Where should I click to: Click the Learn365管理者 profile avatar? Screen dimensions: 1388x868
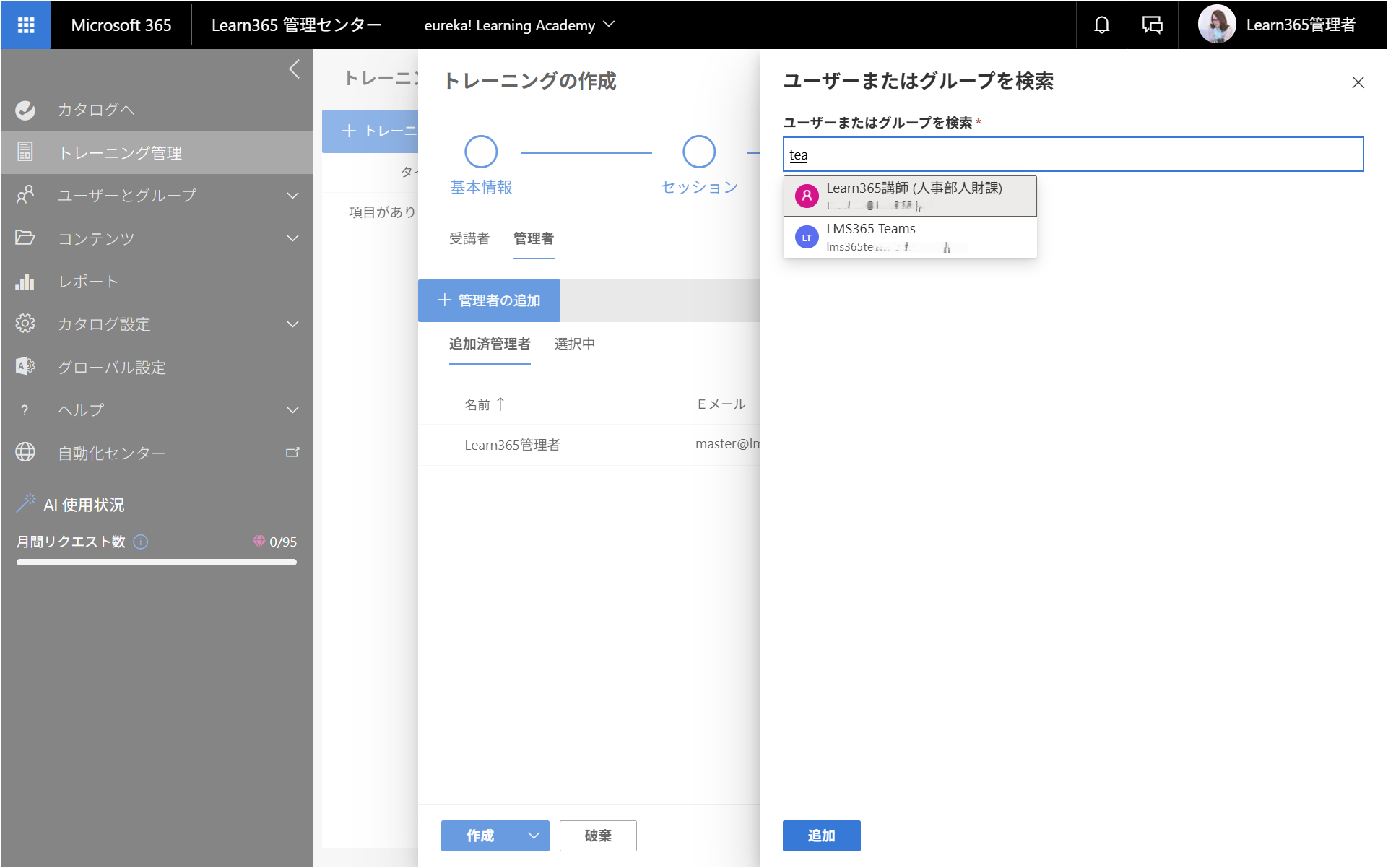[x=1217, y=25]
